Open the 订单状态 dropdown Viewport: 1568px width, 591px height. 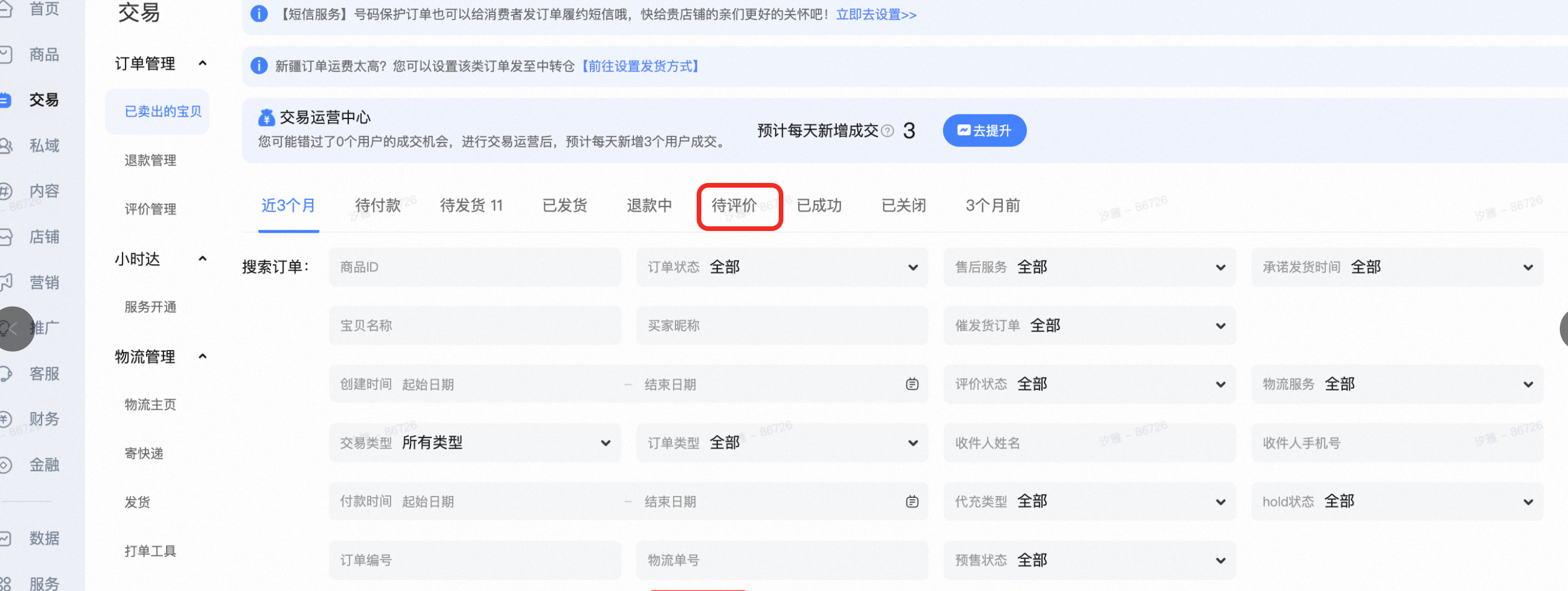(782, 267)
